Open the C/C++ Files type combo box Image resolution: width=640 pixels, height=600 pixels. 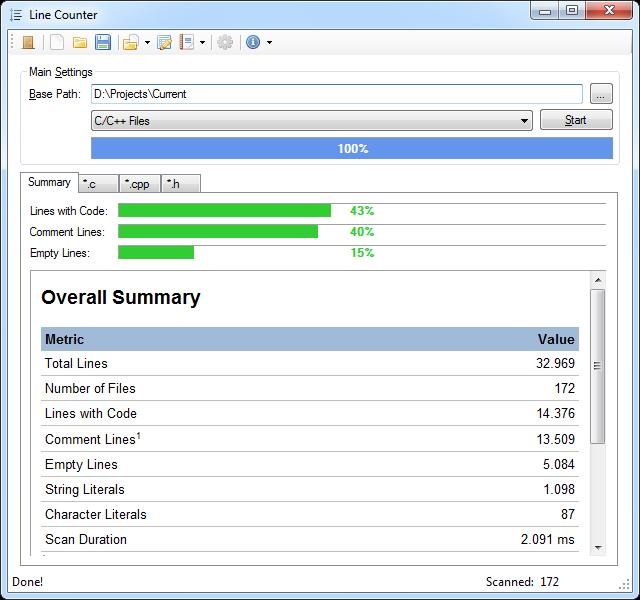click(311, 121)
